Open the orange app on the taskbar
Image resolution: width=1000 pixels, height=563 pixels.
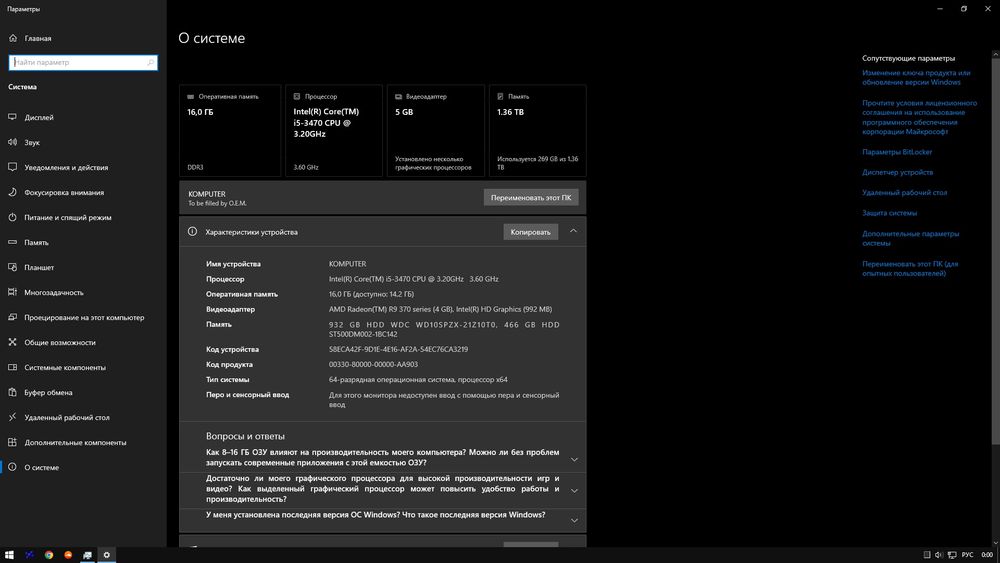(68, 555)
